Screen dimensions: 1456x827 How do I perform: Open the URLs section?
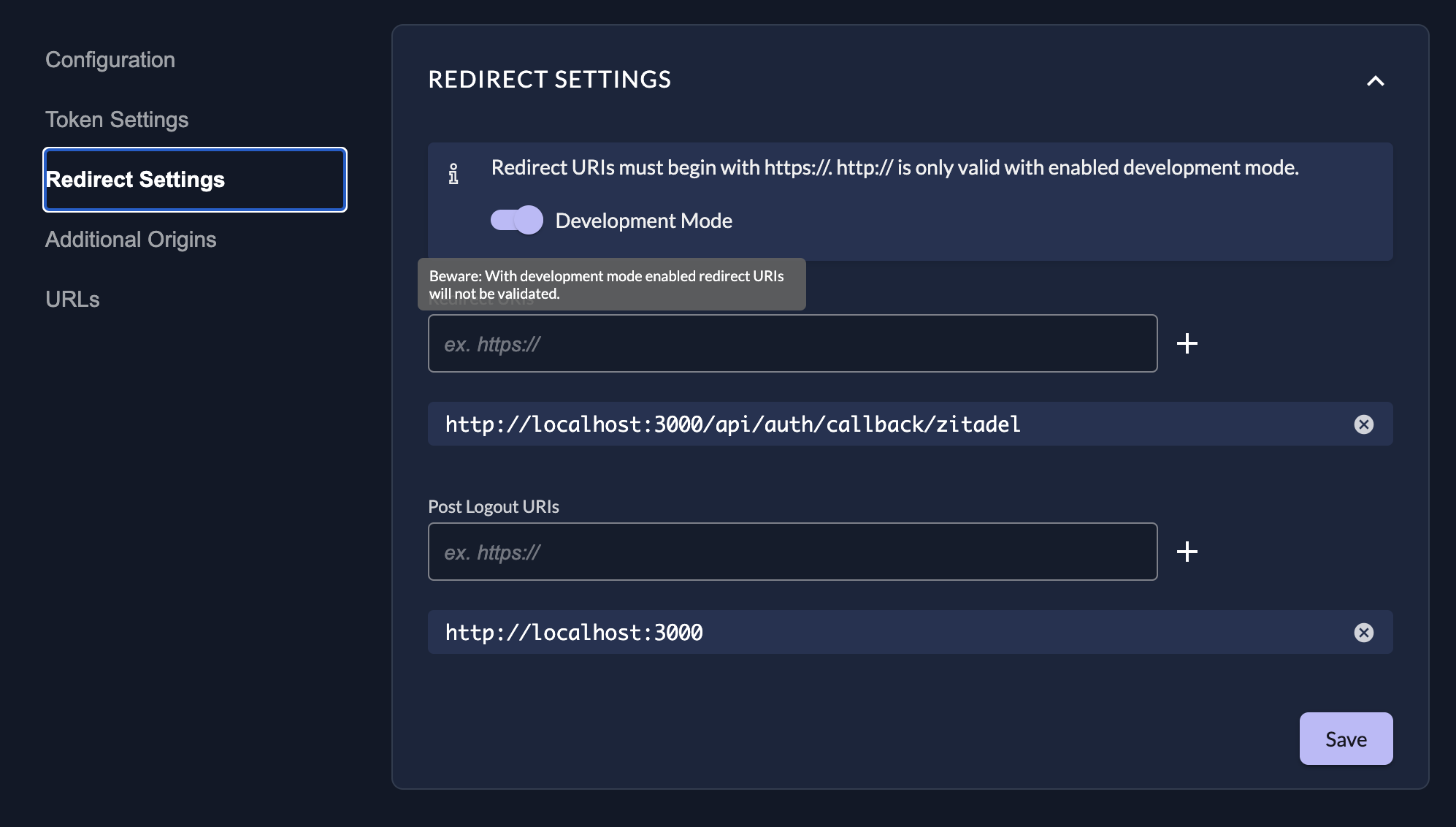point(72,300)
